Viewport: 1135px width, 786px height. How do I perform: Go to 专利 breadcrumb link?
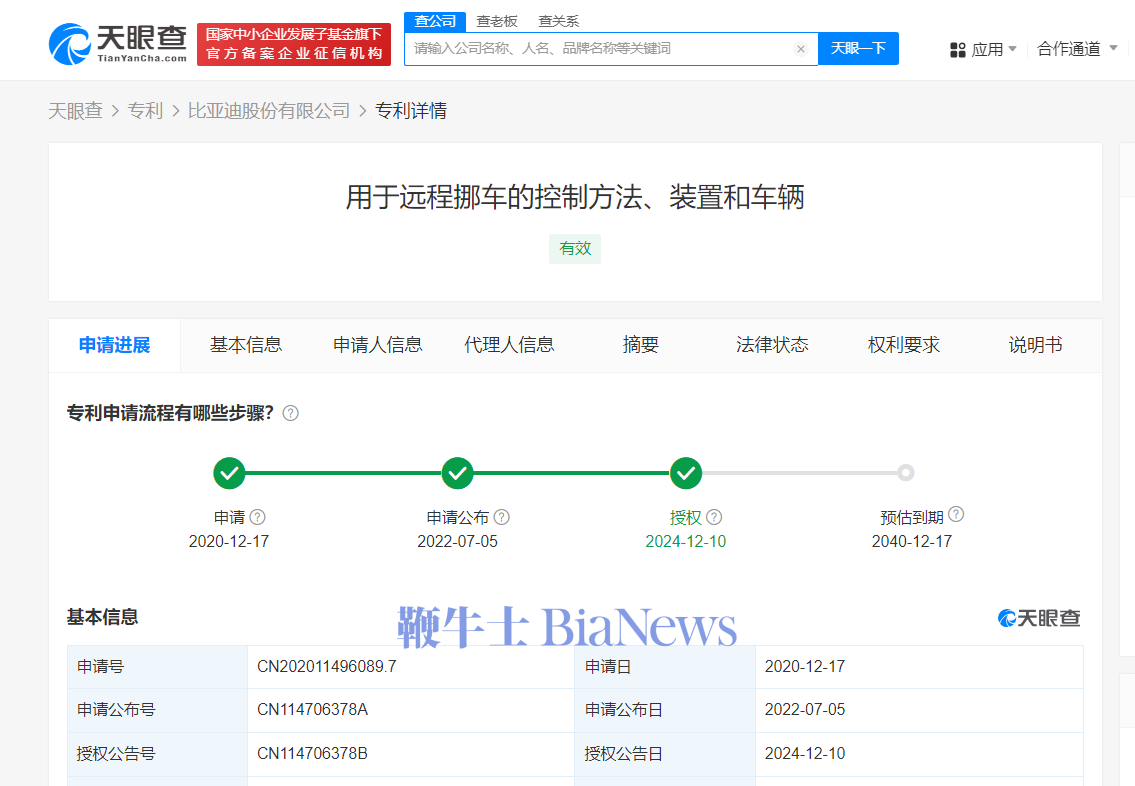click(x=145, y=111)
